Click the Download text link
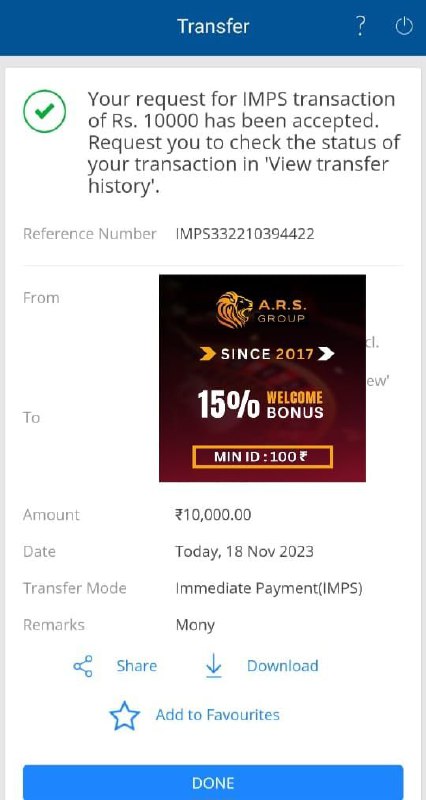The width and height of the screenshot is (426, 800). pos(283,666)
